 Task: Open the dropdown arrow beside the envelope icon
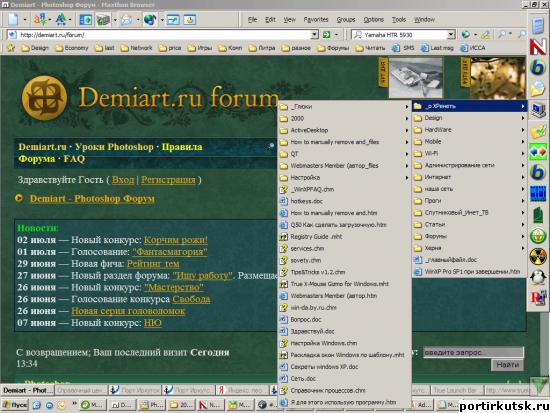pyautogui.click(x=138, y=20)
